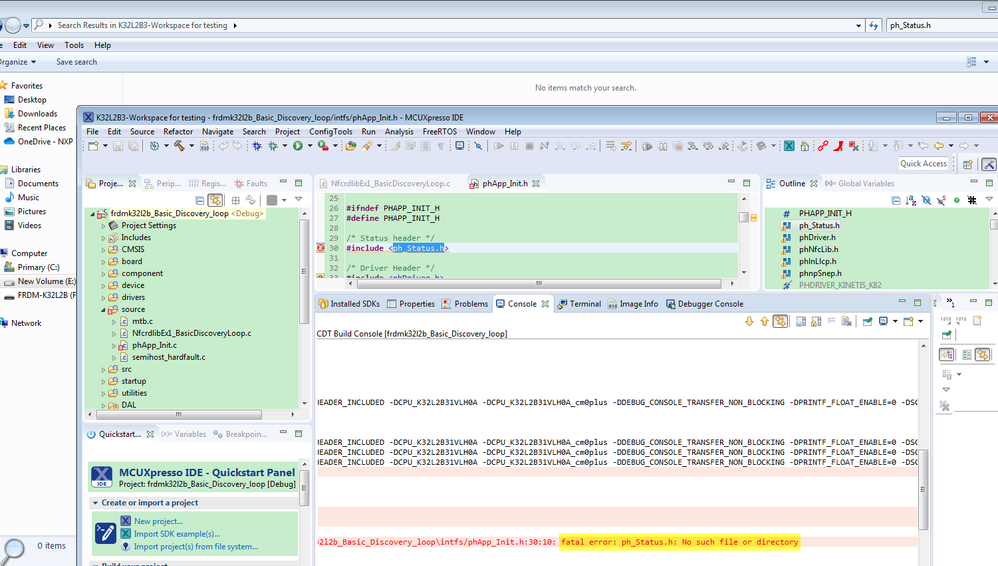Expand the CMSIS folder in project tree
The image size is (998, 566).
coord(102,250)
